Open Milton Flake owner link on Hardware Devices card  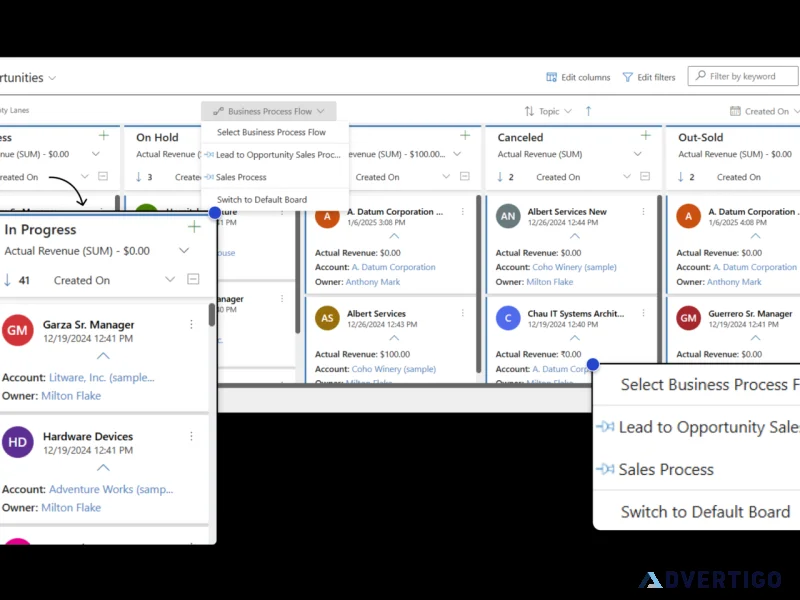pos(71,508)
